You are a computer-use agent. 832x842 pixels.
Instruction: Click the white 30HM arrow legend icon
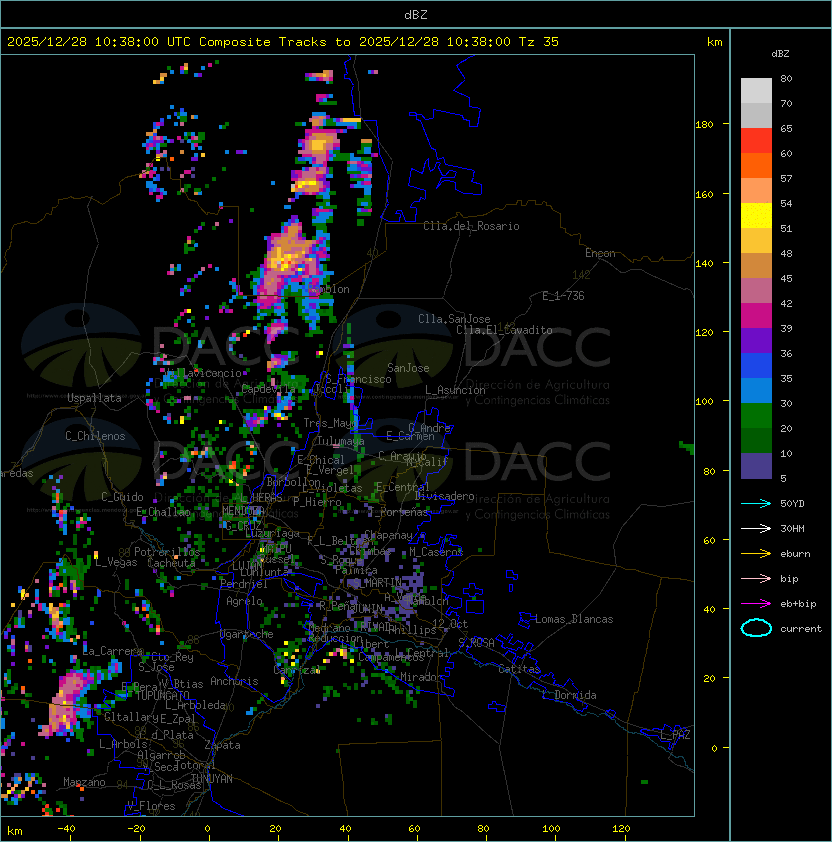tap(756, 529)
